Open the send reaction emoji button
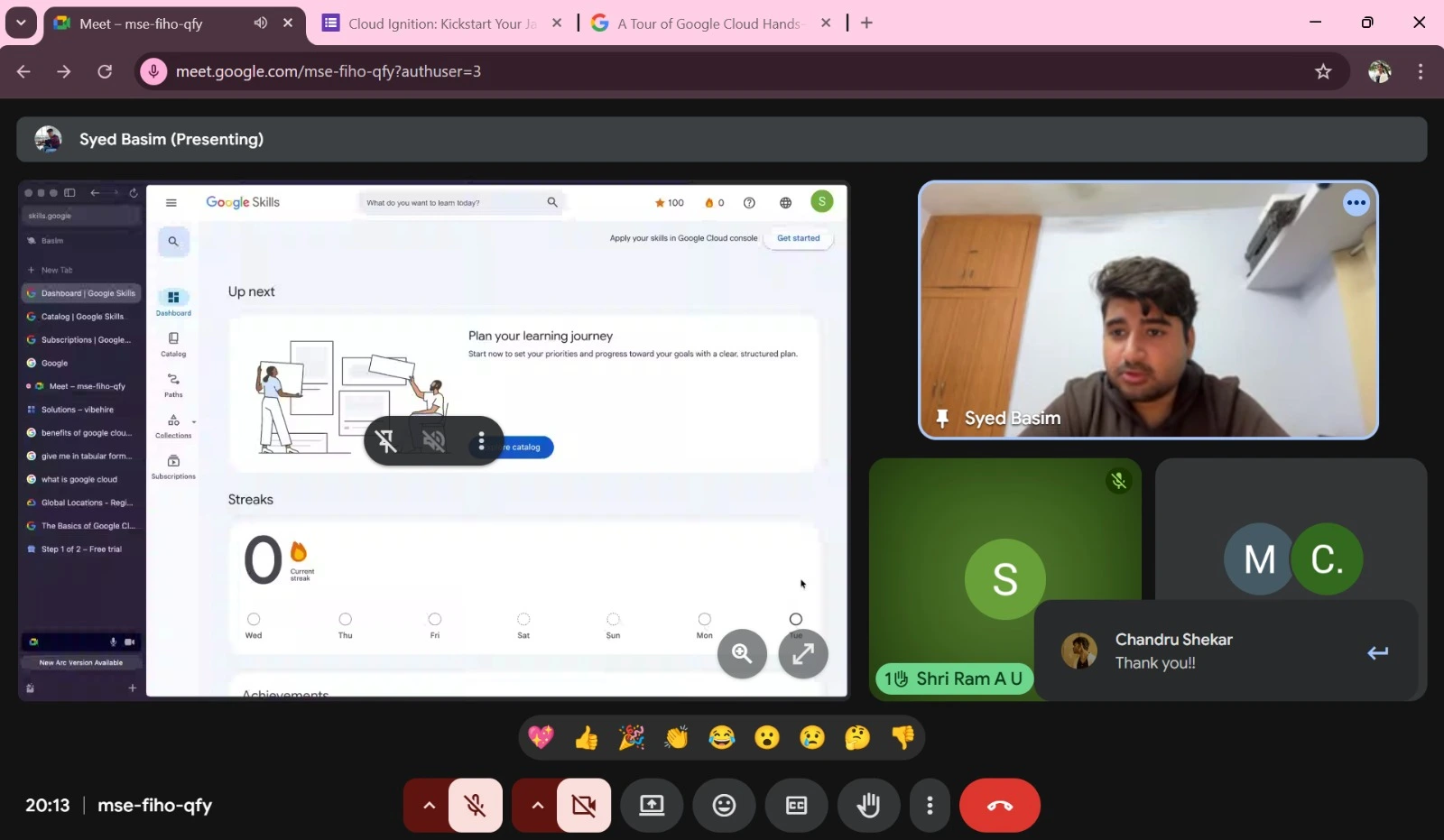This screenshot has height=840, width=1444. [x=724, y=805]
